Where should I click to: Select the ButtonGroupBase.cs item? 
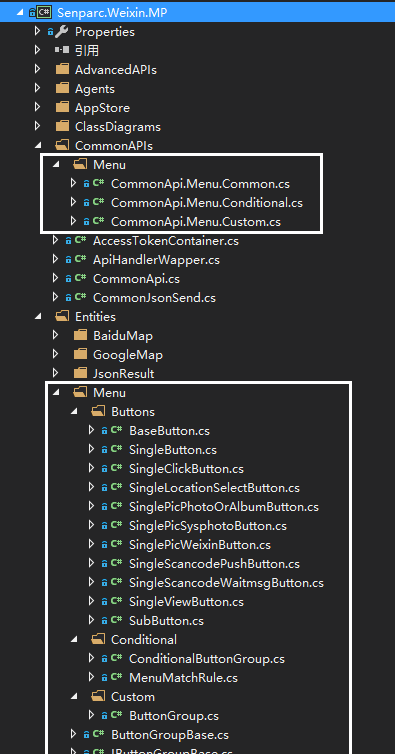click(x=170, y=734)
